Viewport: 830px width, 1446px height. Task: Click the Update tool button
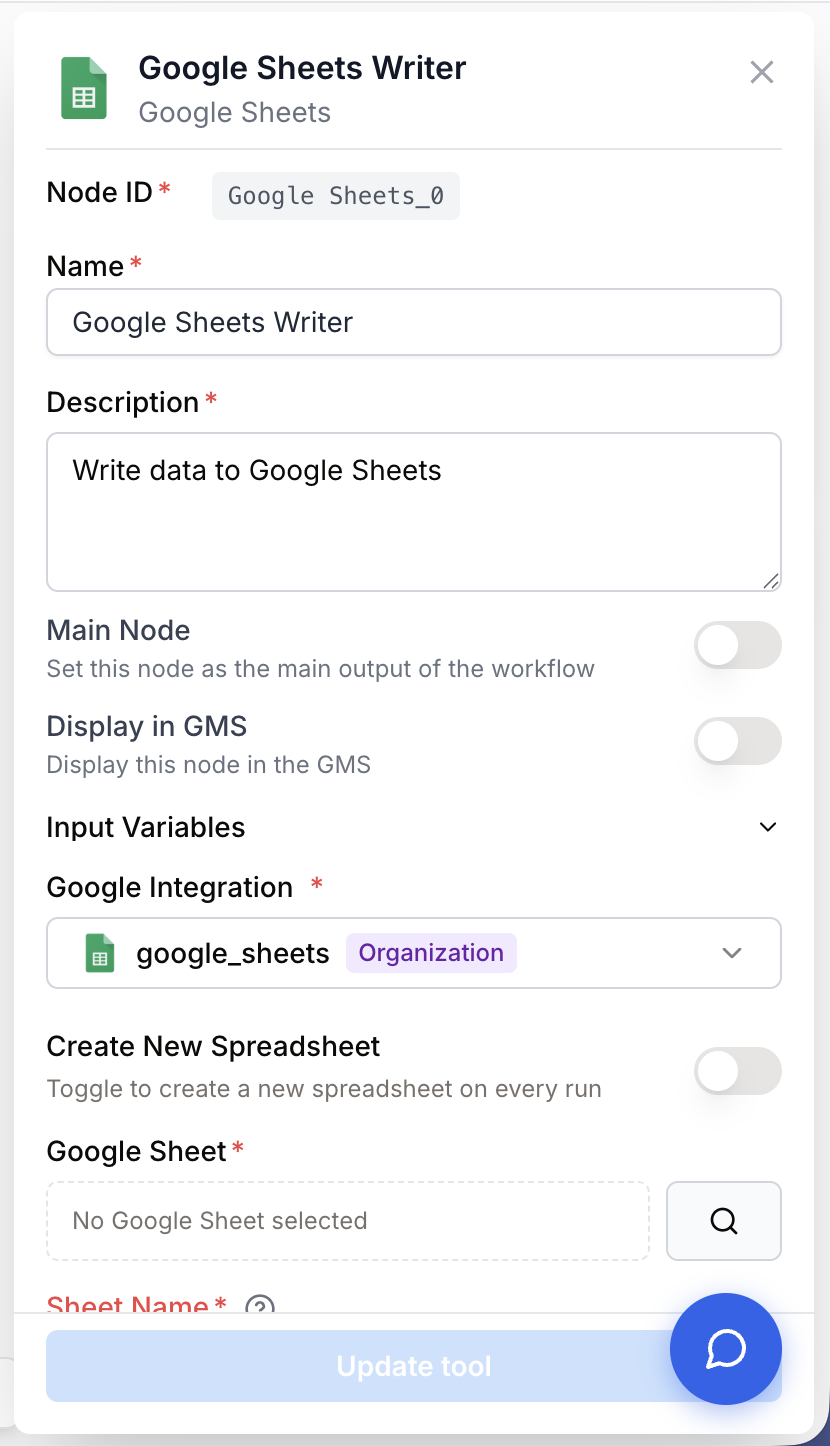point(414,1366)
